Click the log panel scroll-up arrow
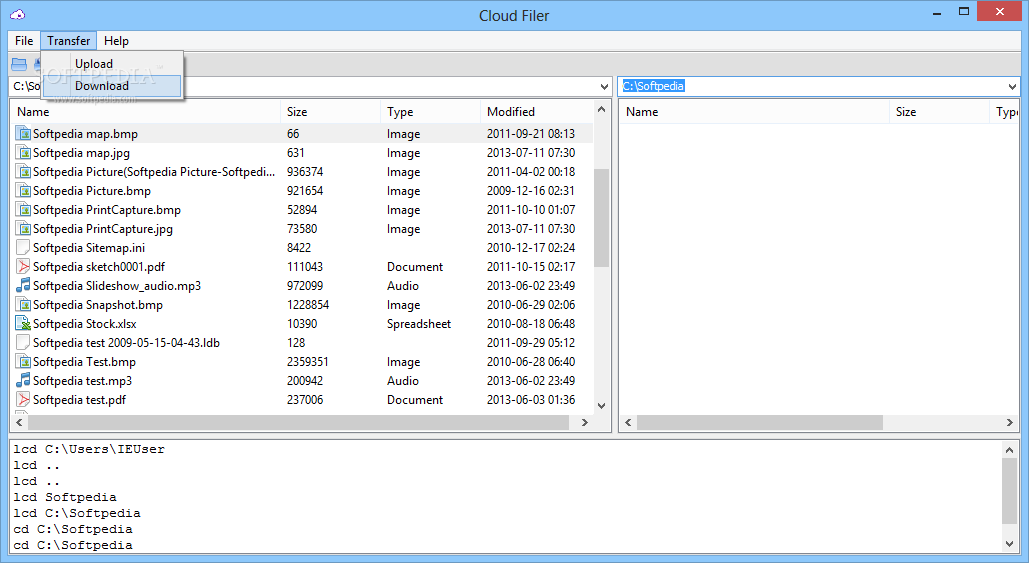 (1009, 449)
